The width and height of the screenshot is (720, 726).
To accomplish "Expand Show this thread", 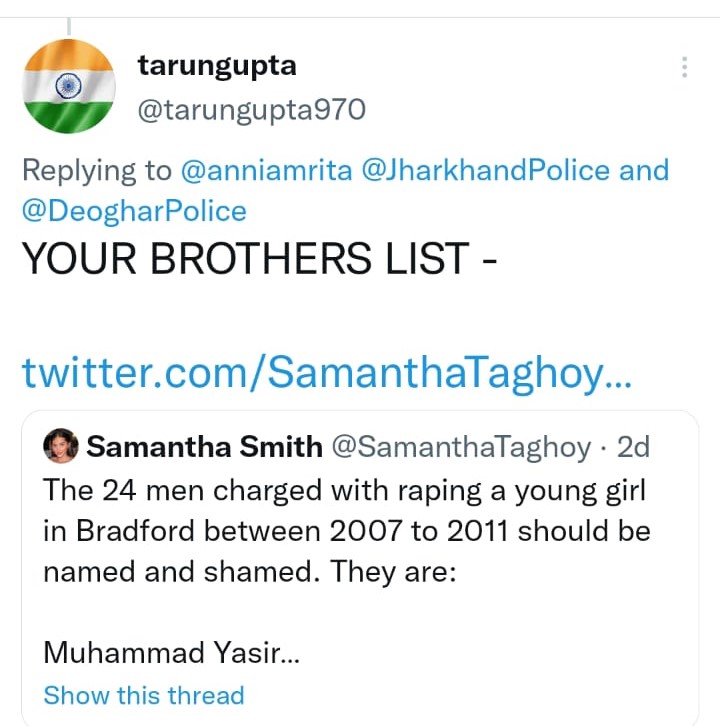I will [x=144, y=695].
